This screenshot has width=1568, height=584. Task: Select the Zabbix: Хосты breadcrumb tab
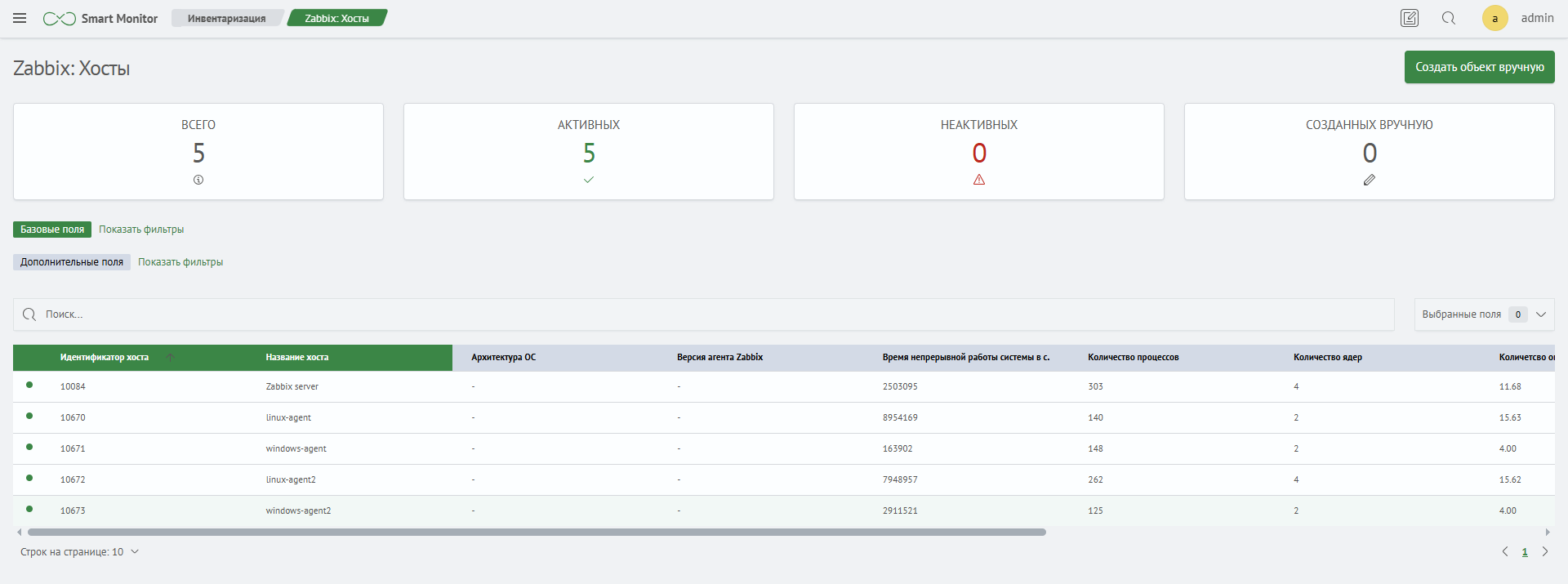336,18
